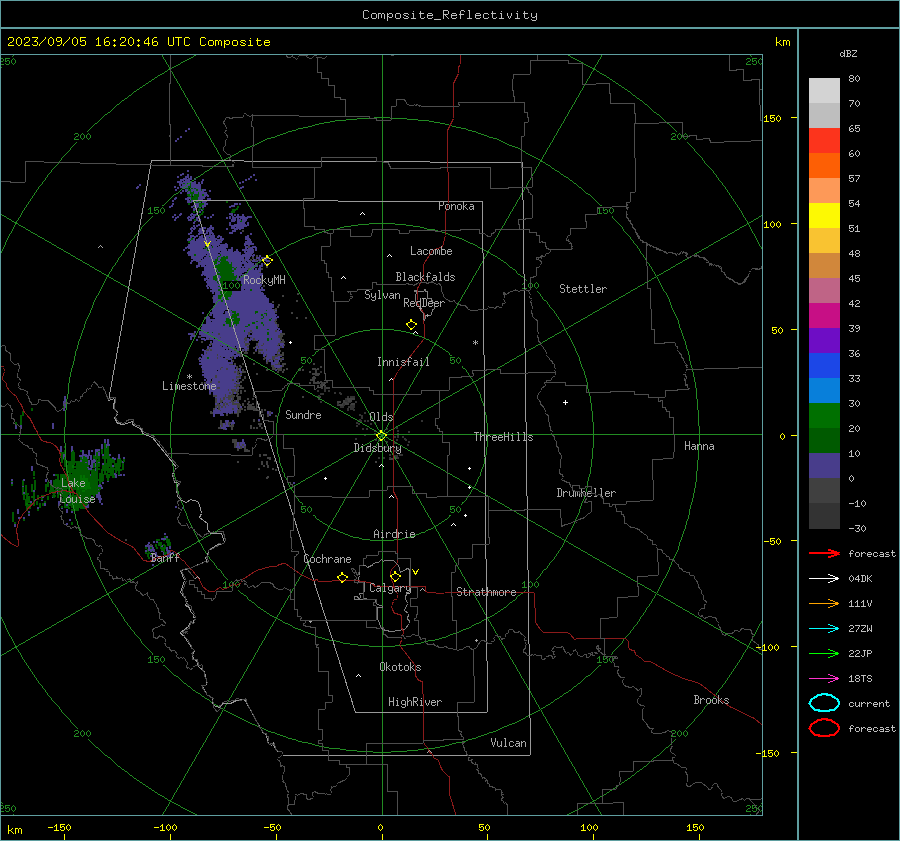900x841 pixels.
Task: Click the cyan 27ZW arrow icon
Action: coord(824,629)
